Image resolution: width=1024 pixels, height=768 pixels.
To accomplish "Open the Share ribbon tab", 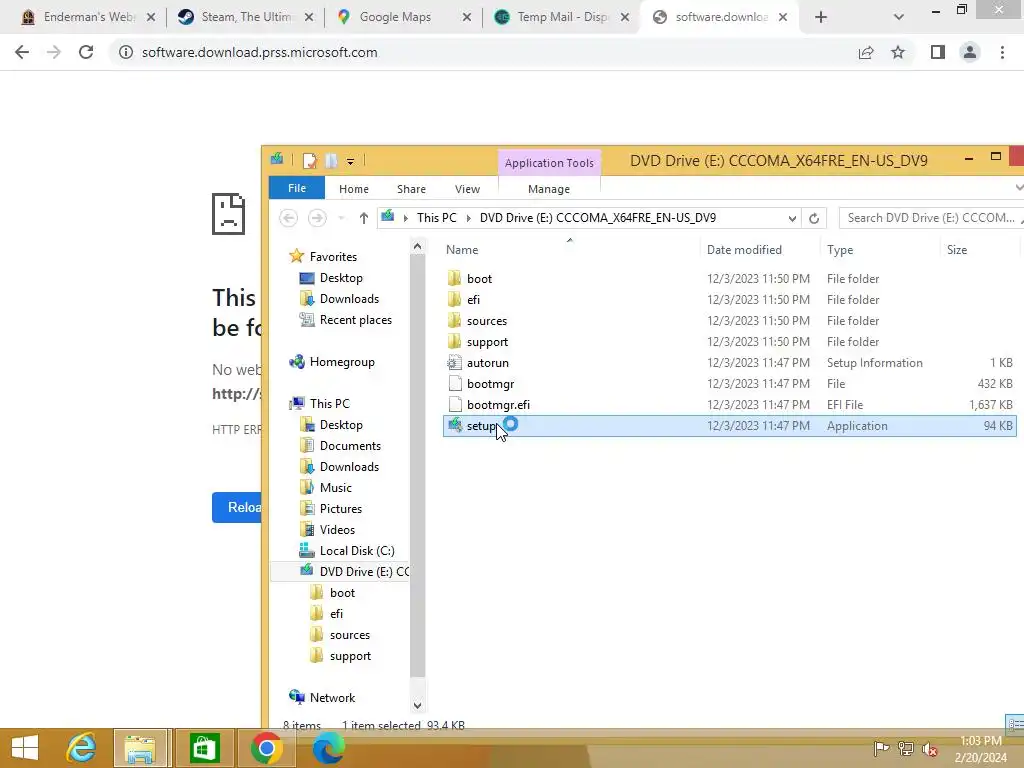I will [411, 189].
